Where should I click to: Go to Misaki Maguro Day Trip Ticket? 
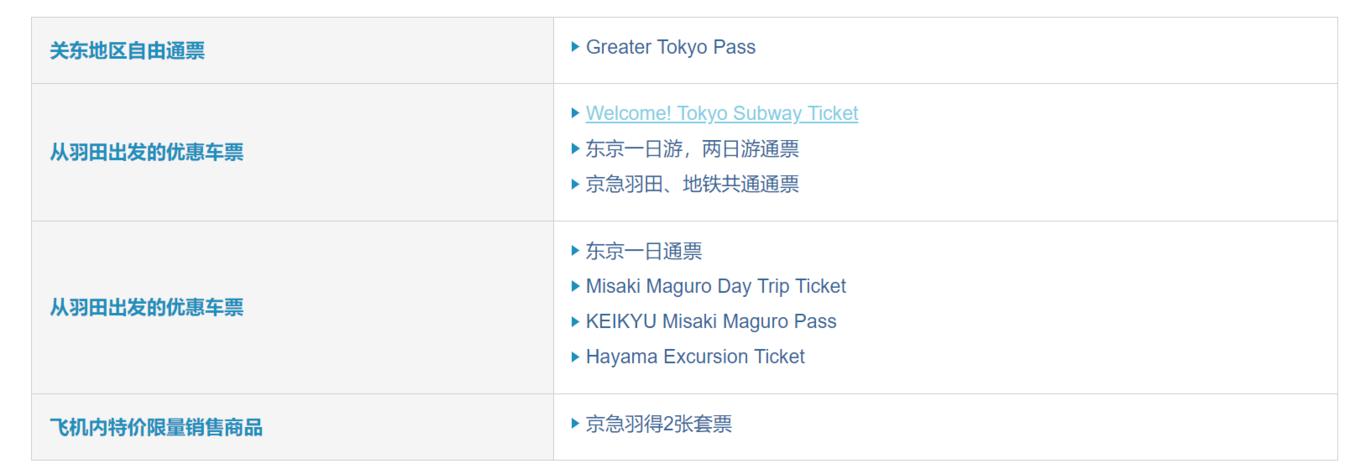click(x=715, y=286)
